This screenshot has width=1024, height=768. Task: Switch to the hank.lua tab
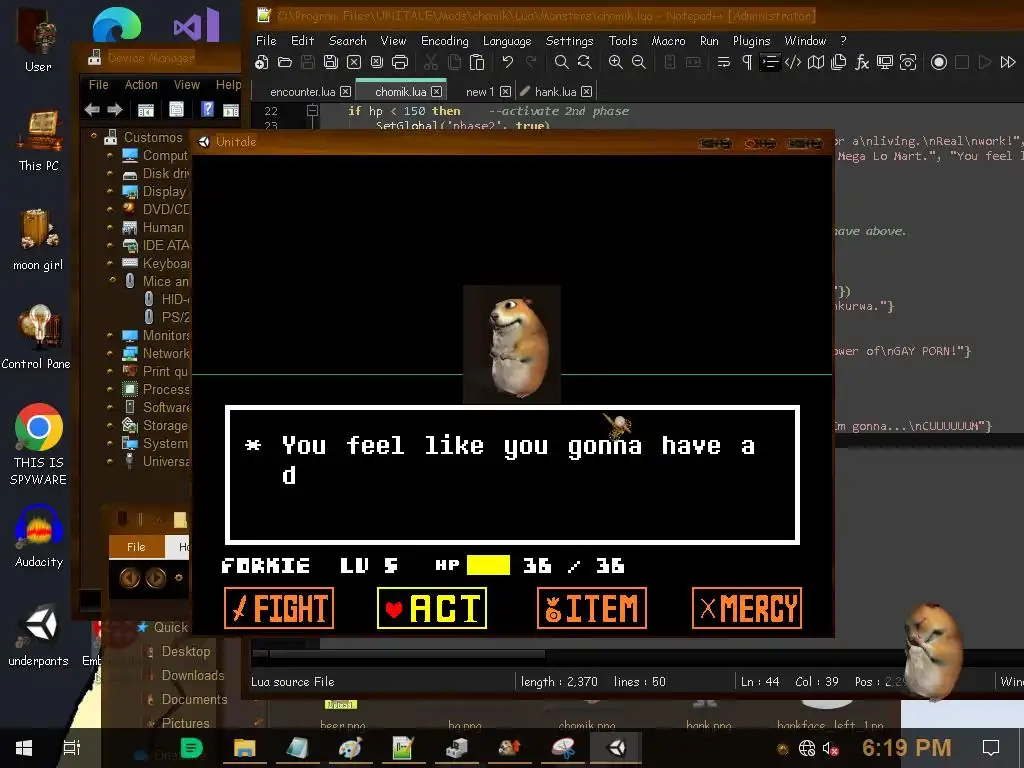point(556,92)
